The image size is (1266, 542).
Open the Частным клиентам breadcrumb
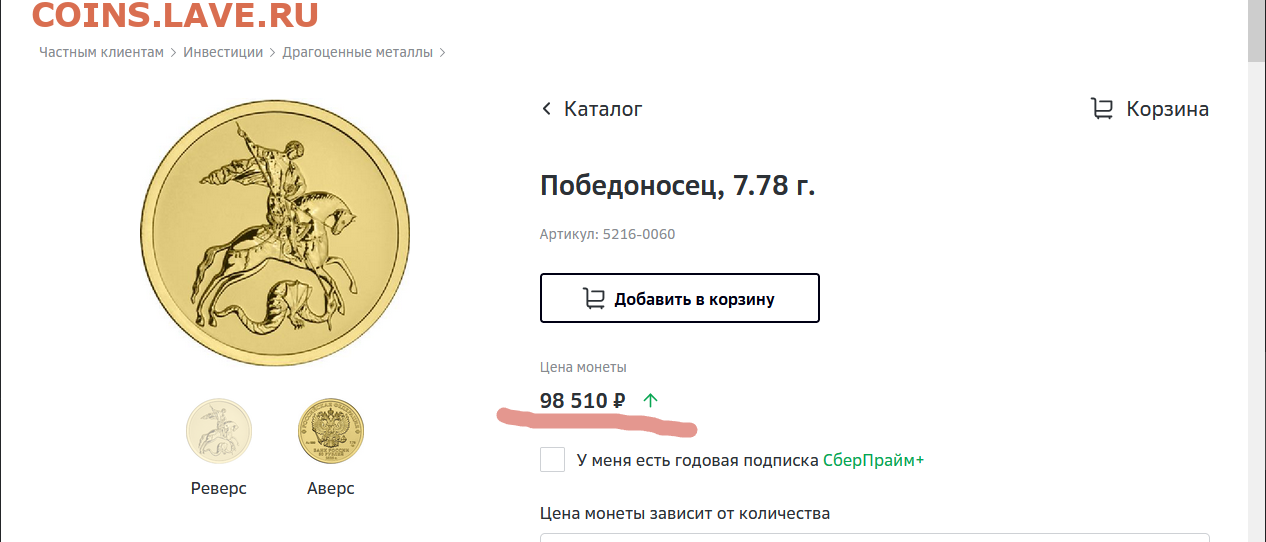tap(101, 52)
